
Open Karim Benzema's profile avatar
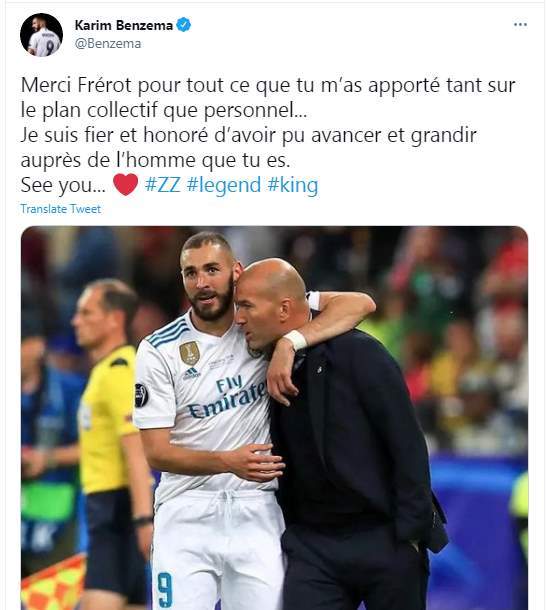[x=41, y=35]
